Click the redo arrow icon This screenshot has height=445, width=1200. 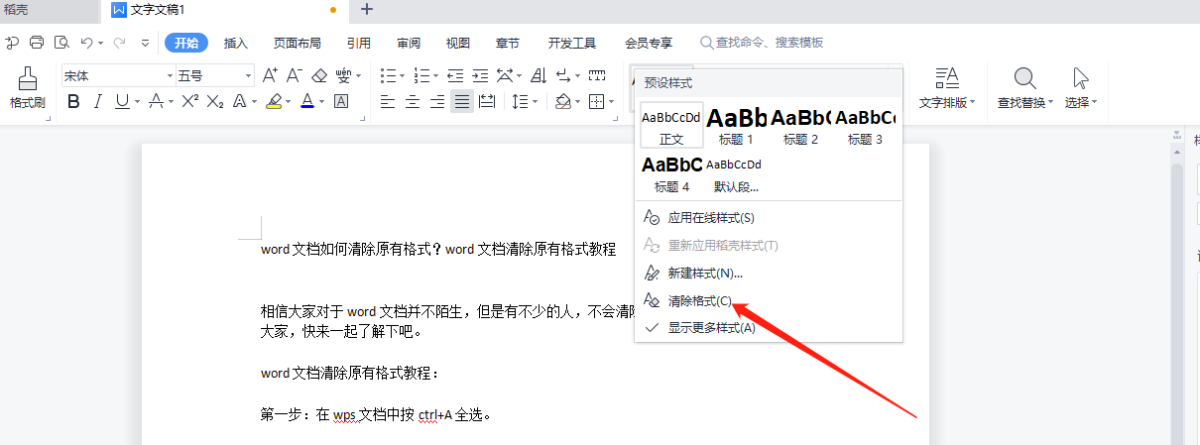click(x=120, y=42)
